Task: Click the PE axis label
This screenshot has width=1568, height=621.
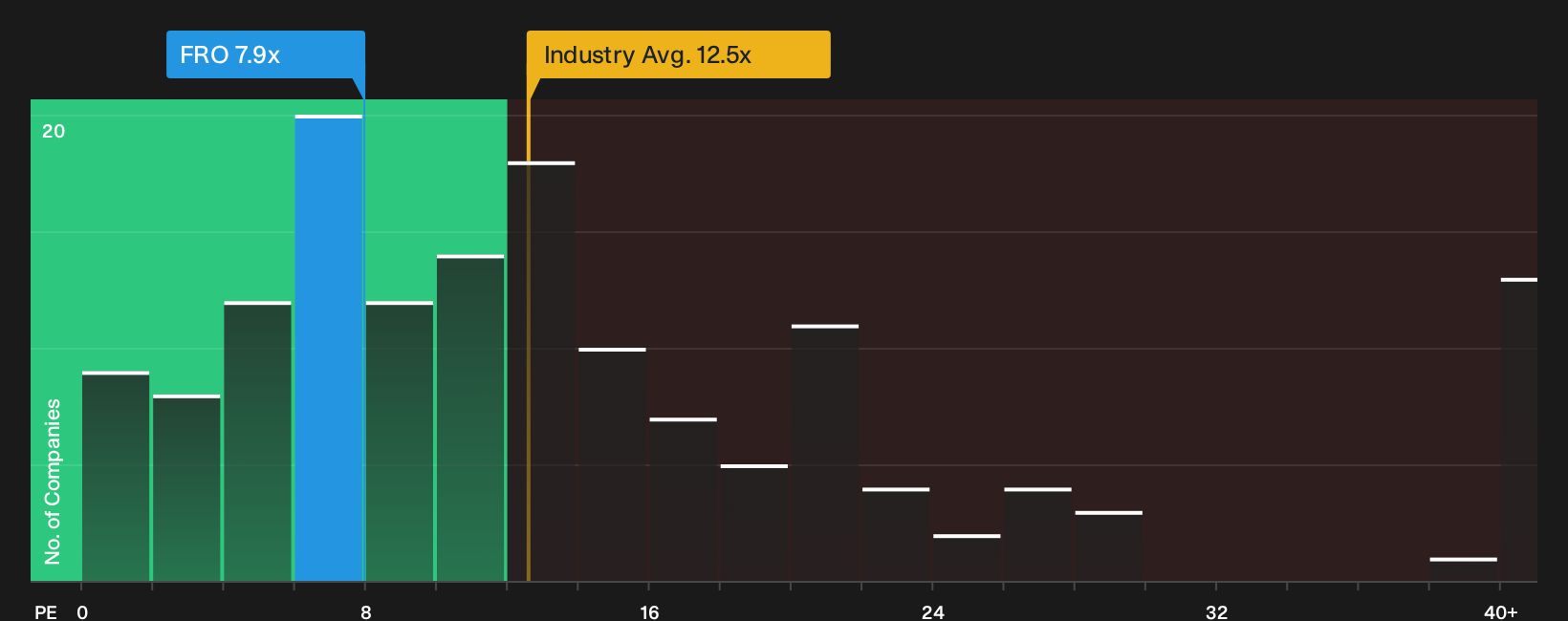Action: coord(46,611)
